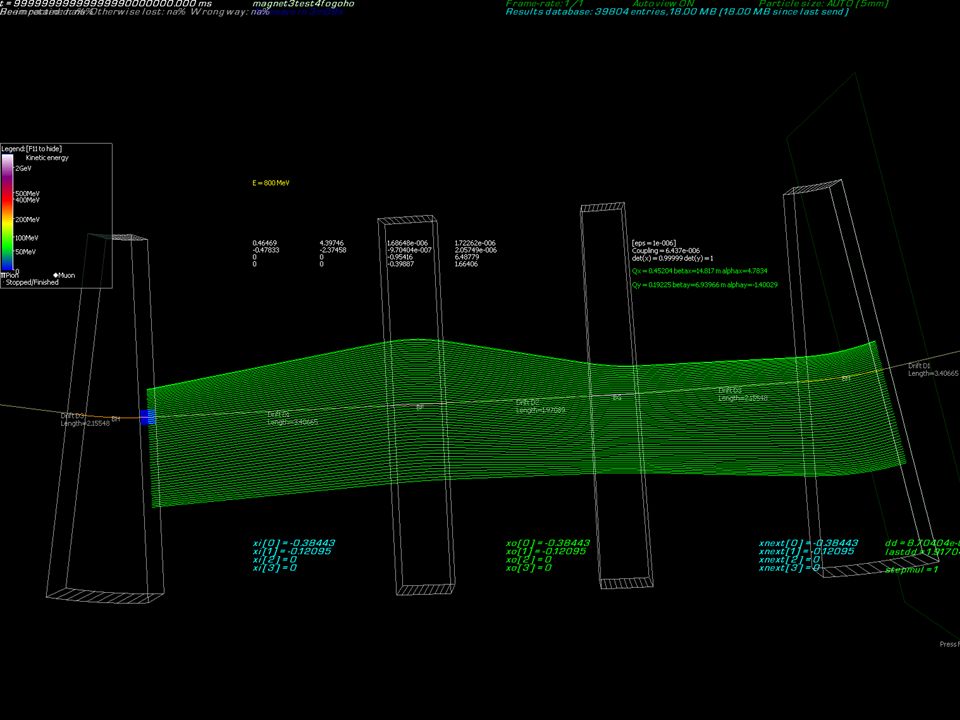960x720 pixels.
Task: Click the Drift D1 label at far right edge
Action: [x=919, y=366]
